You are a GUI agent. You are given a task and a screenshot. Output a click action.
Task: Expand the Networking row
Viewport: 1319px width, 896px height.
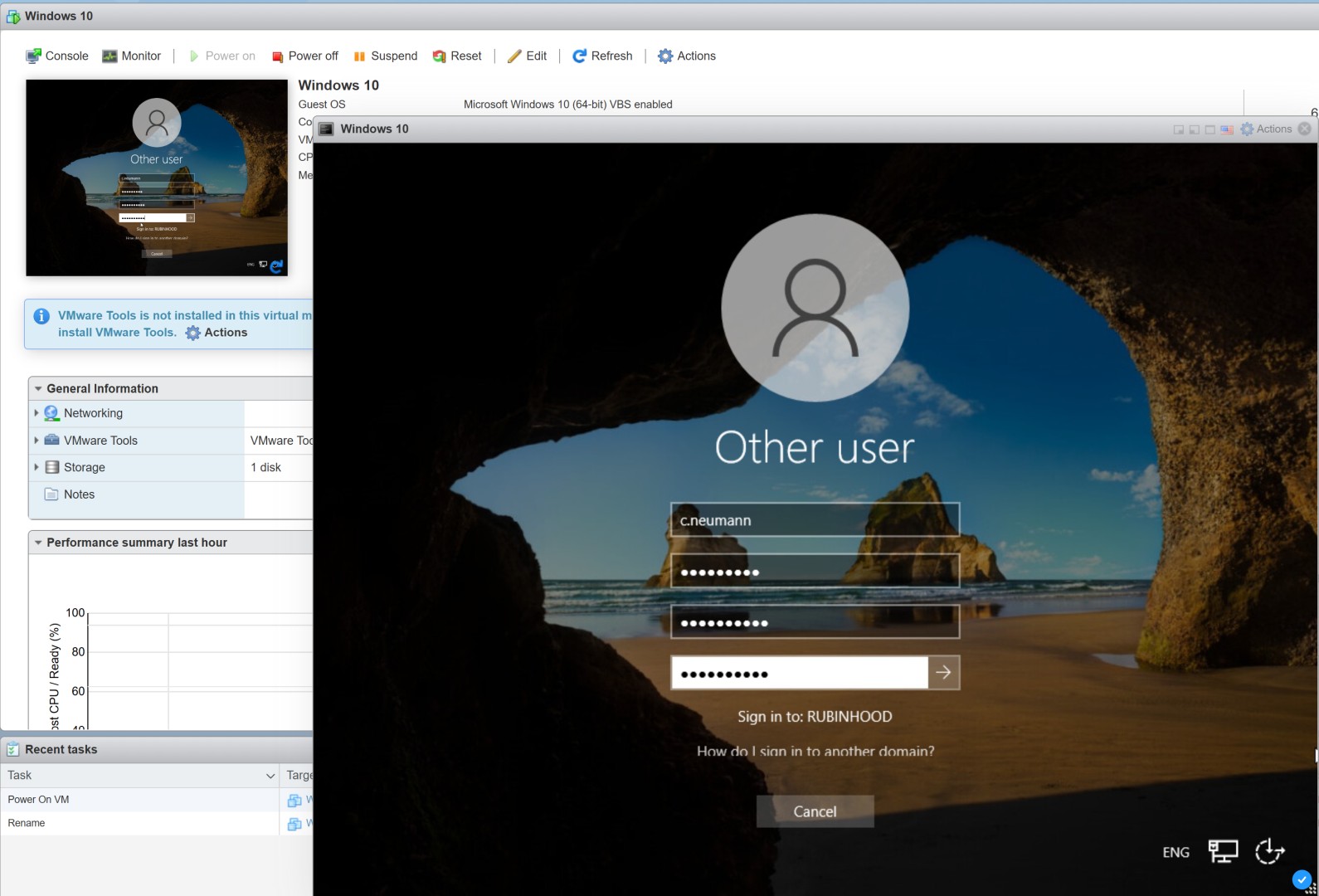click(x=36, y=412)
